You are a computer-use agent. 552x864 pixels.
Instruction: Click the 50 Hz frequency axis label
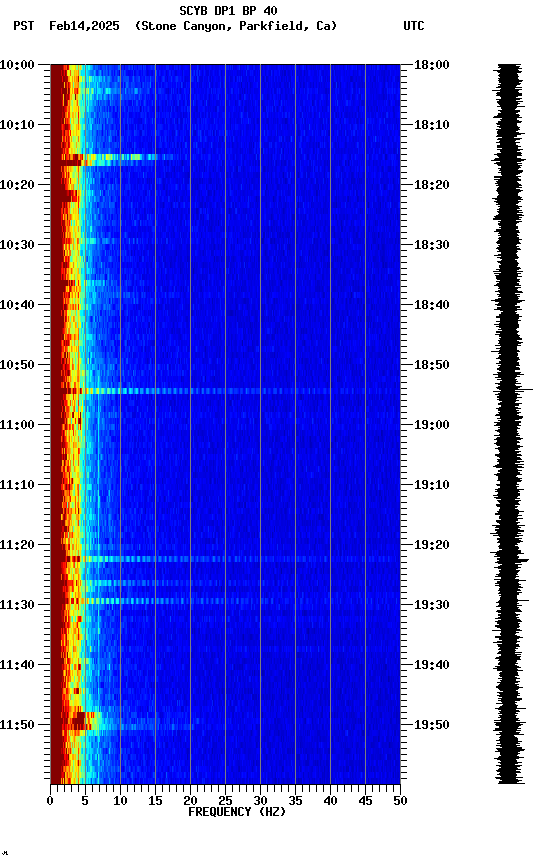coord(401,802)
